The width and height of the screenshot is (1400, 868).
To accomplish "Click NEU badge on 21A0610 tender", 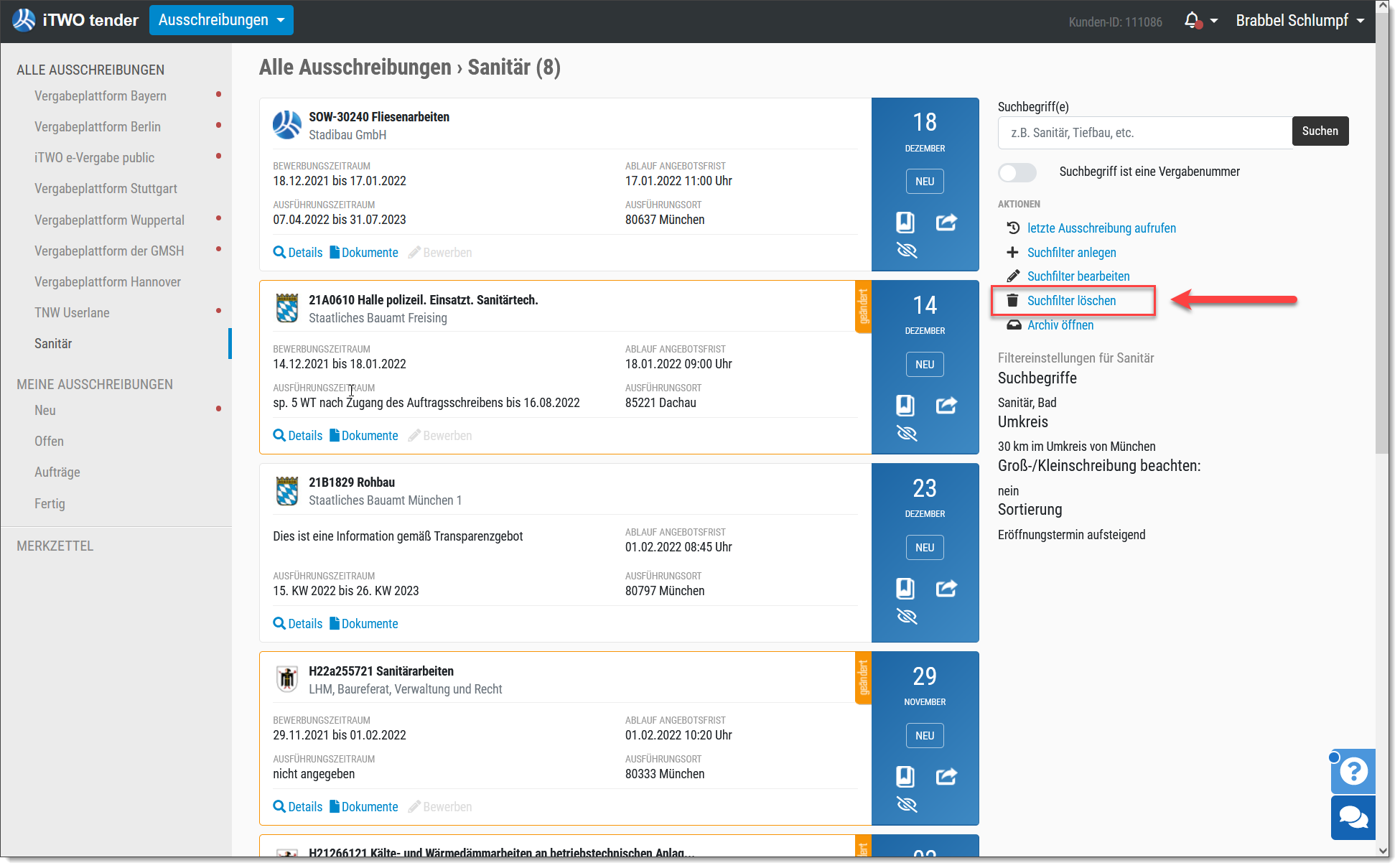I will [925, 365].
